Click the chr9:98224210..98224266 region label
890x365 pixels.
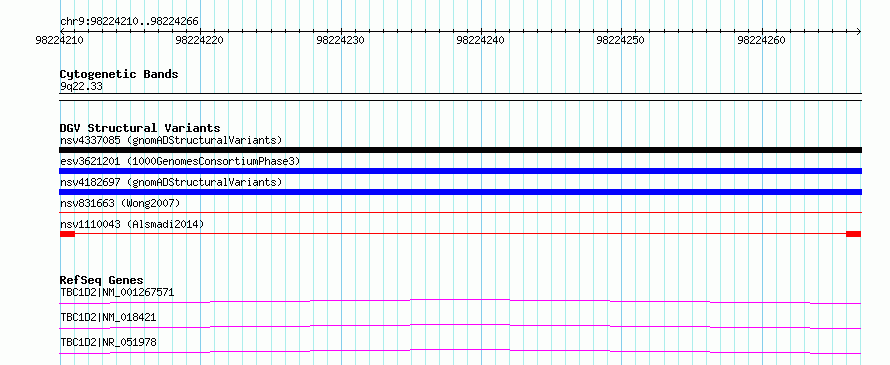(129, 22)
